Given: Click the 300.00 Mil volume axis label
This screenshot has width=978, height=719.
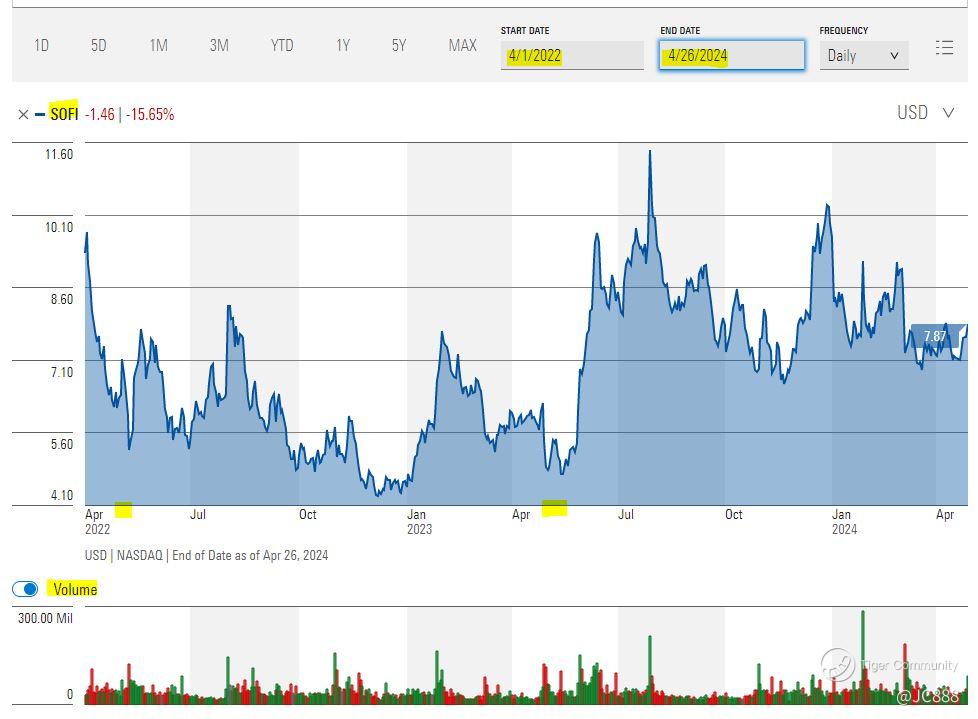Looking at the screenshot, I should pyautogui.click(x=45, y=619).
